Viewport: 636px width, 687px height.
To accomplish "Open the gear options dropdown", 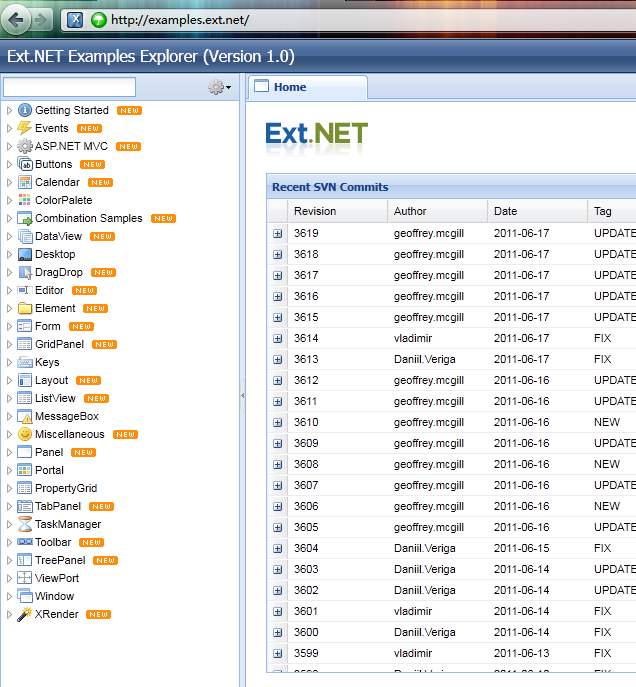I will coord(219,87).
